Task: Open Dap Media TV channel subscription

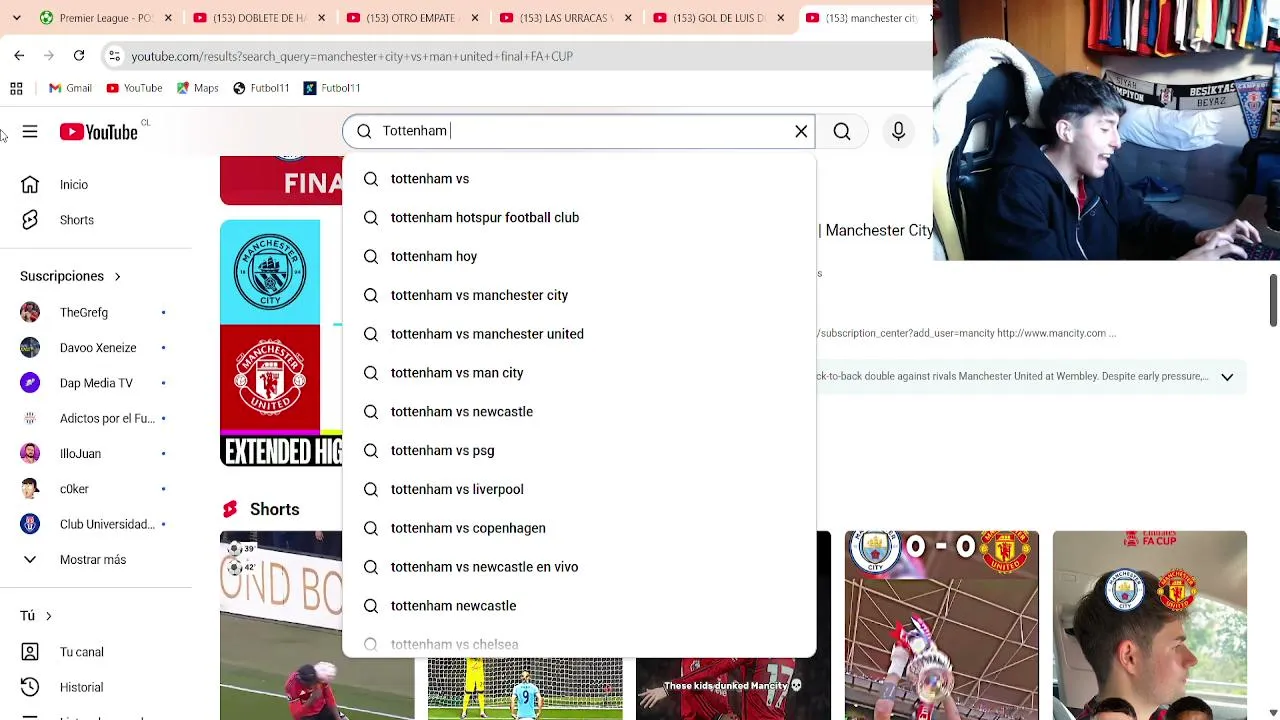Action: tap(97, 383)
